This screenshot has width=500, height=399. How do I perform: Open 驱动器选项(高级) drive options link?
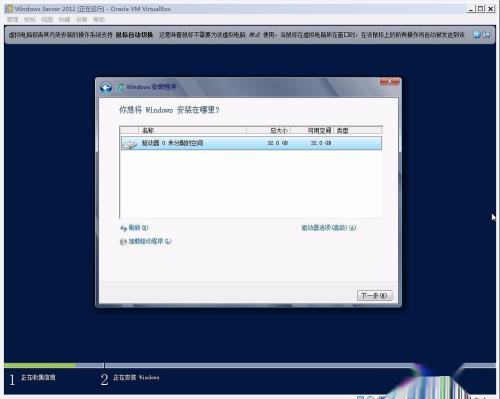click(x=329, y=228)
